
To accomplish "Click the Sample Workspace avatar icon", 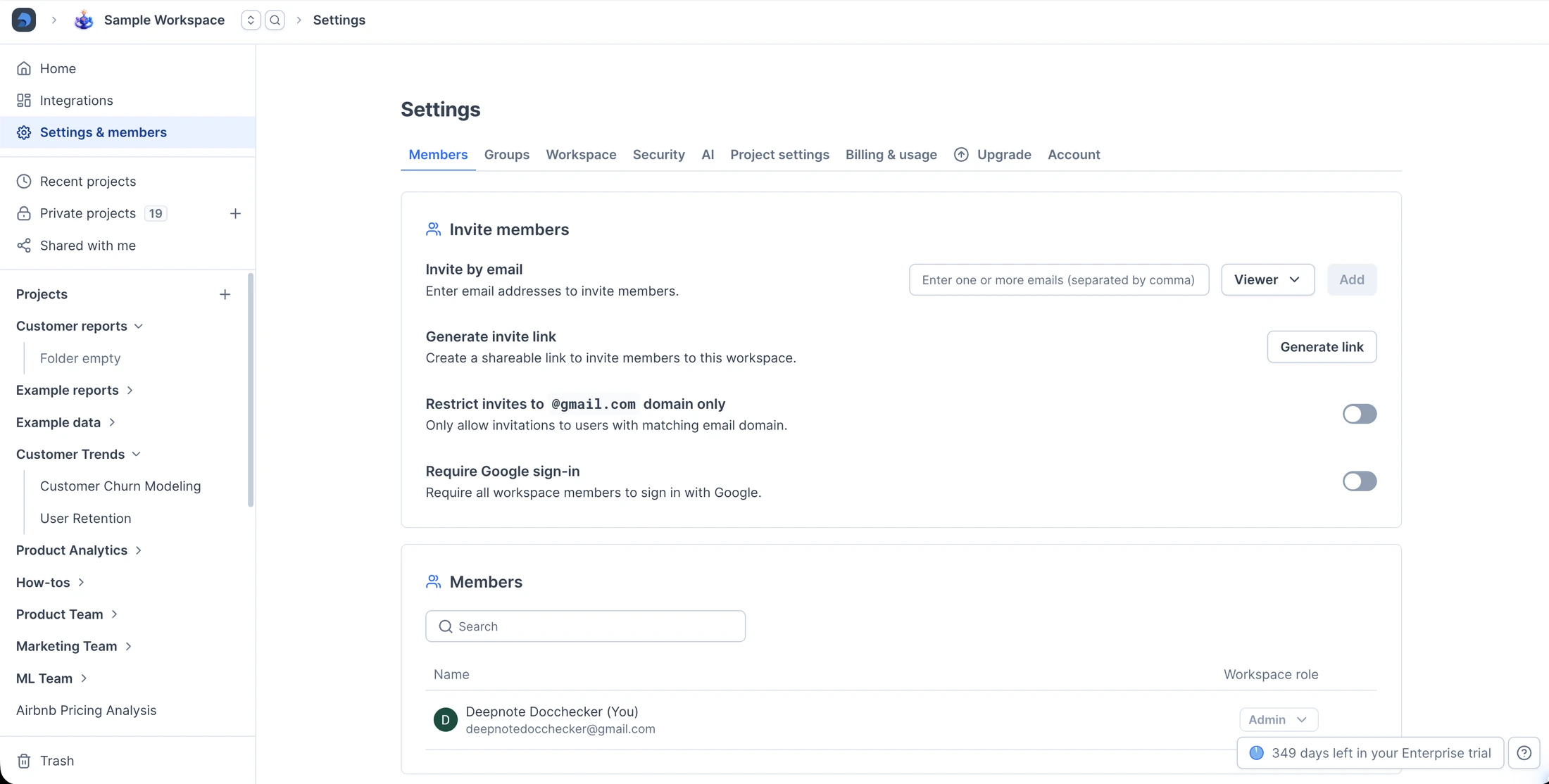I will (84, 20).
